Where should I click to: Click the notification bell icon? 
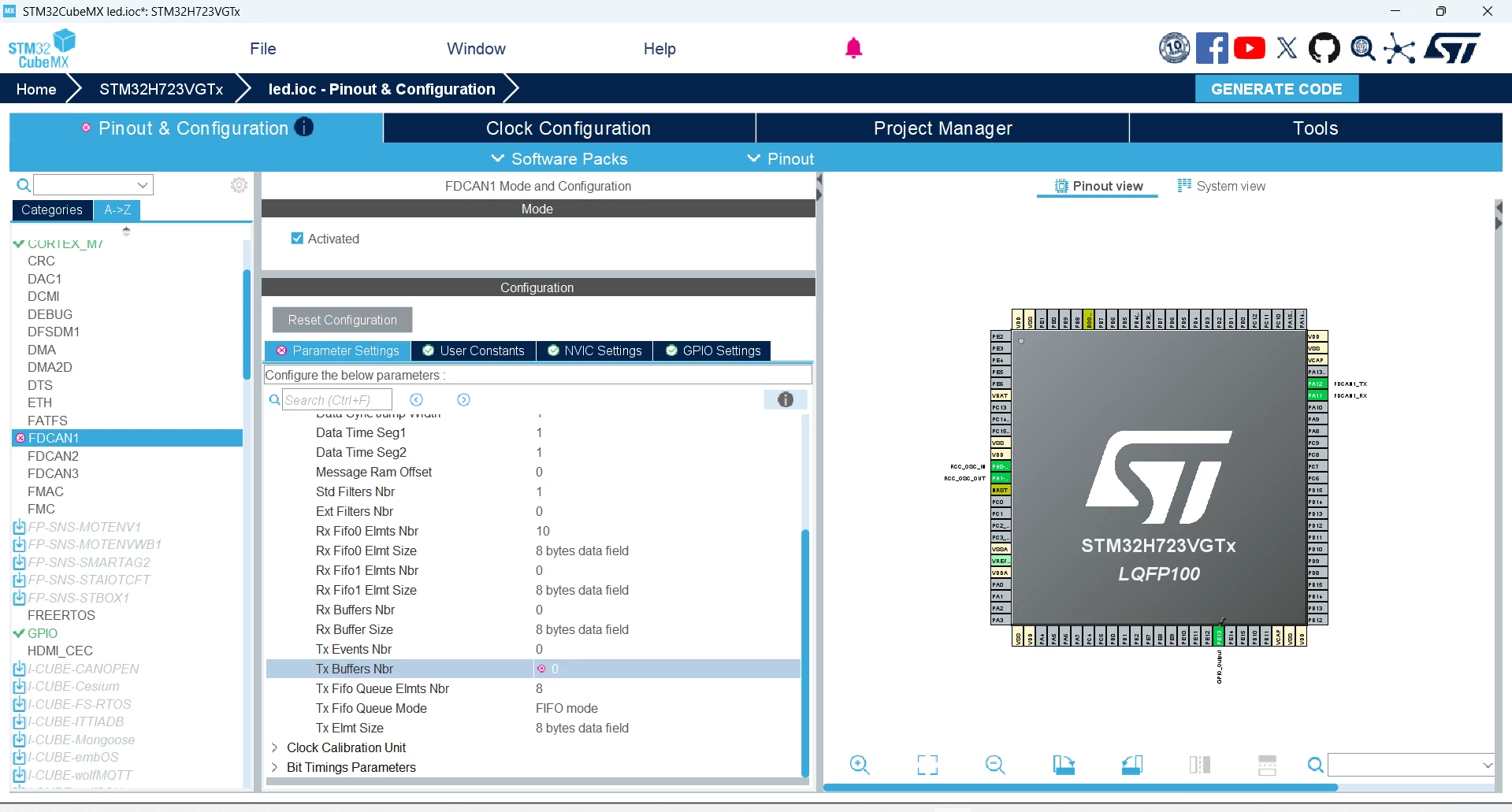pyautogui.click(x=853, y=49)
